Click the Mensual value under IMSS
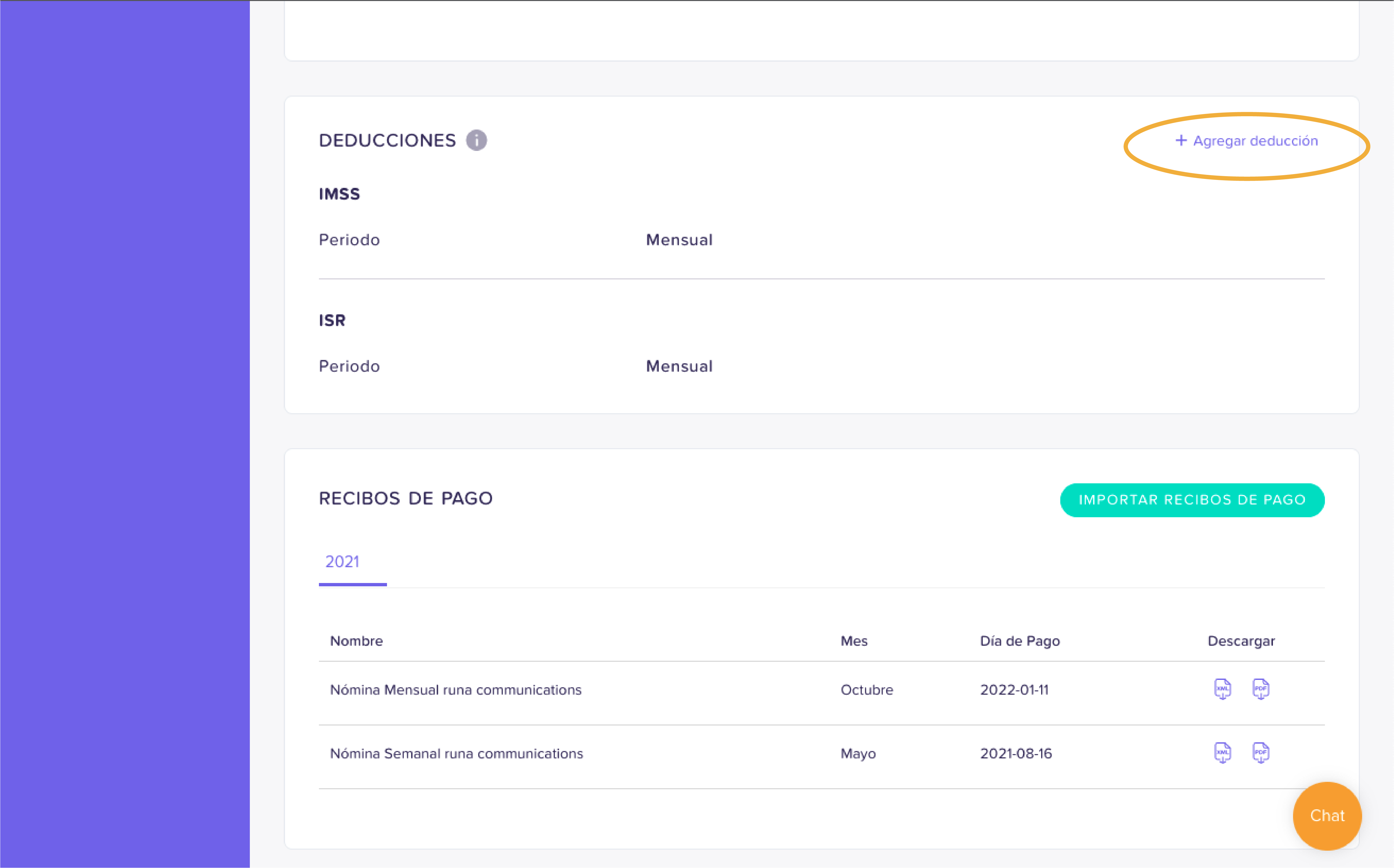 pos(679,240)
